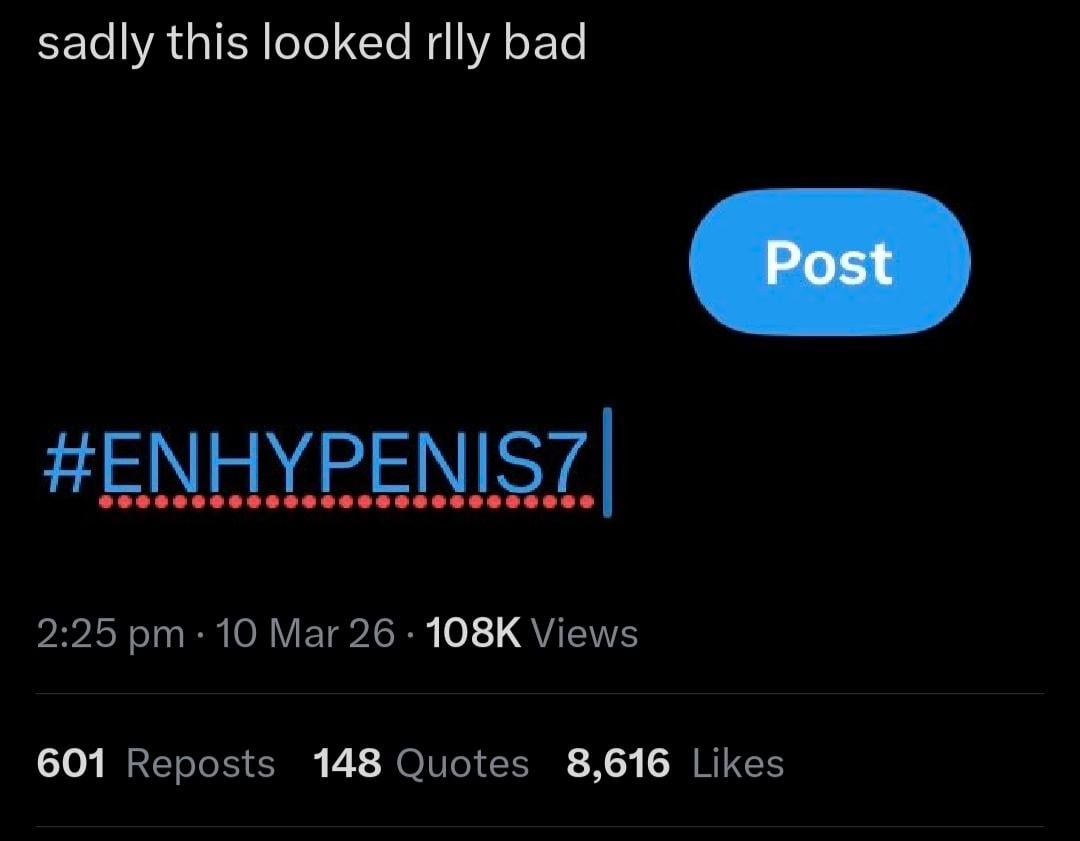
Task: Open the 148 Quotes list
Action: tap(420, 764)
